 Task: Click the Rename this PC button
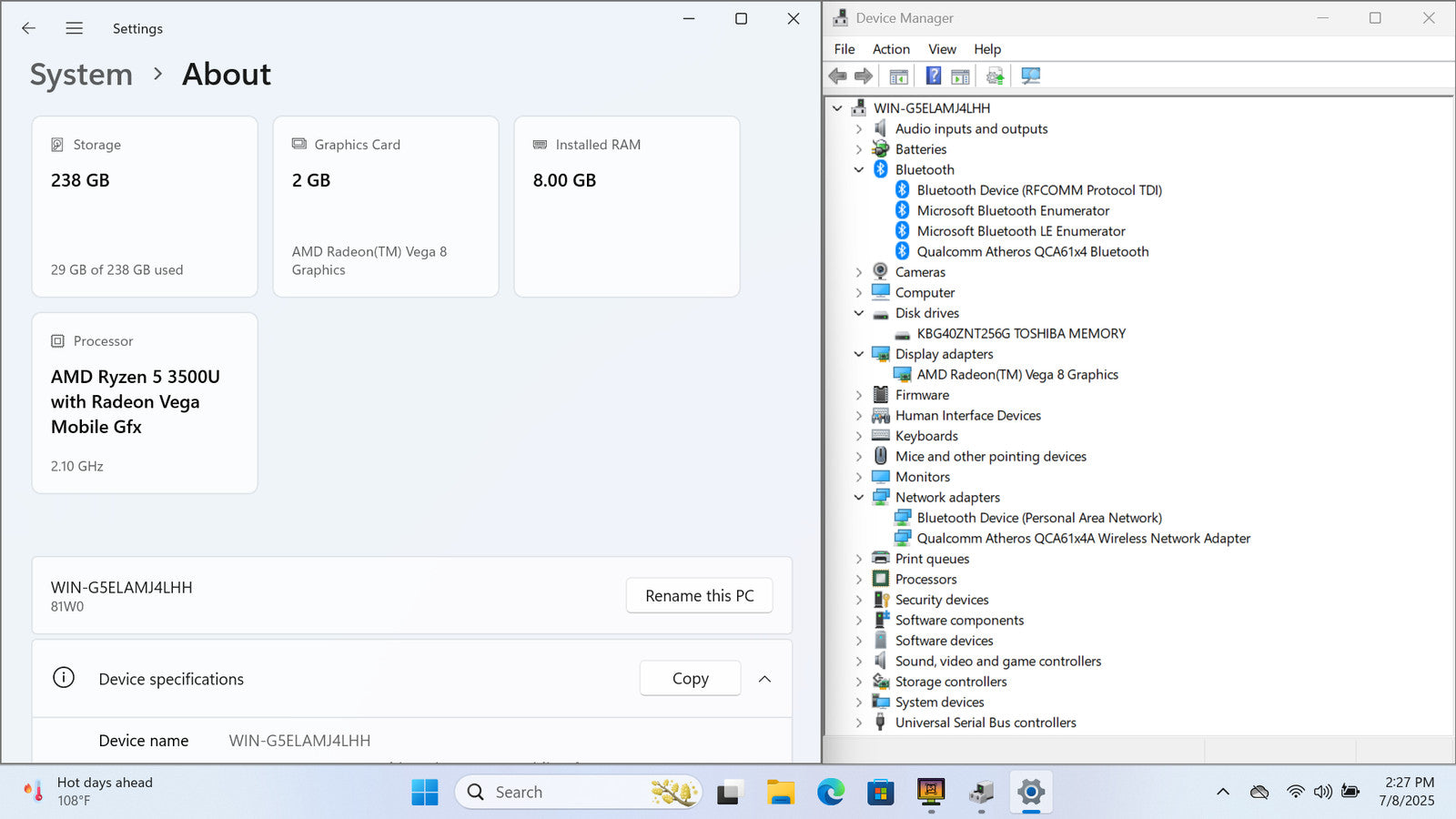pos(700,595)
